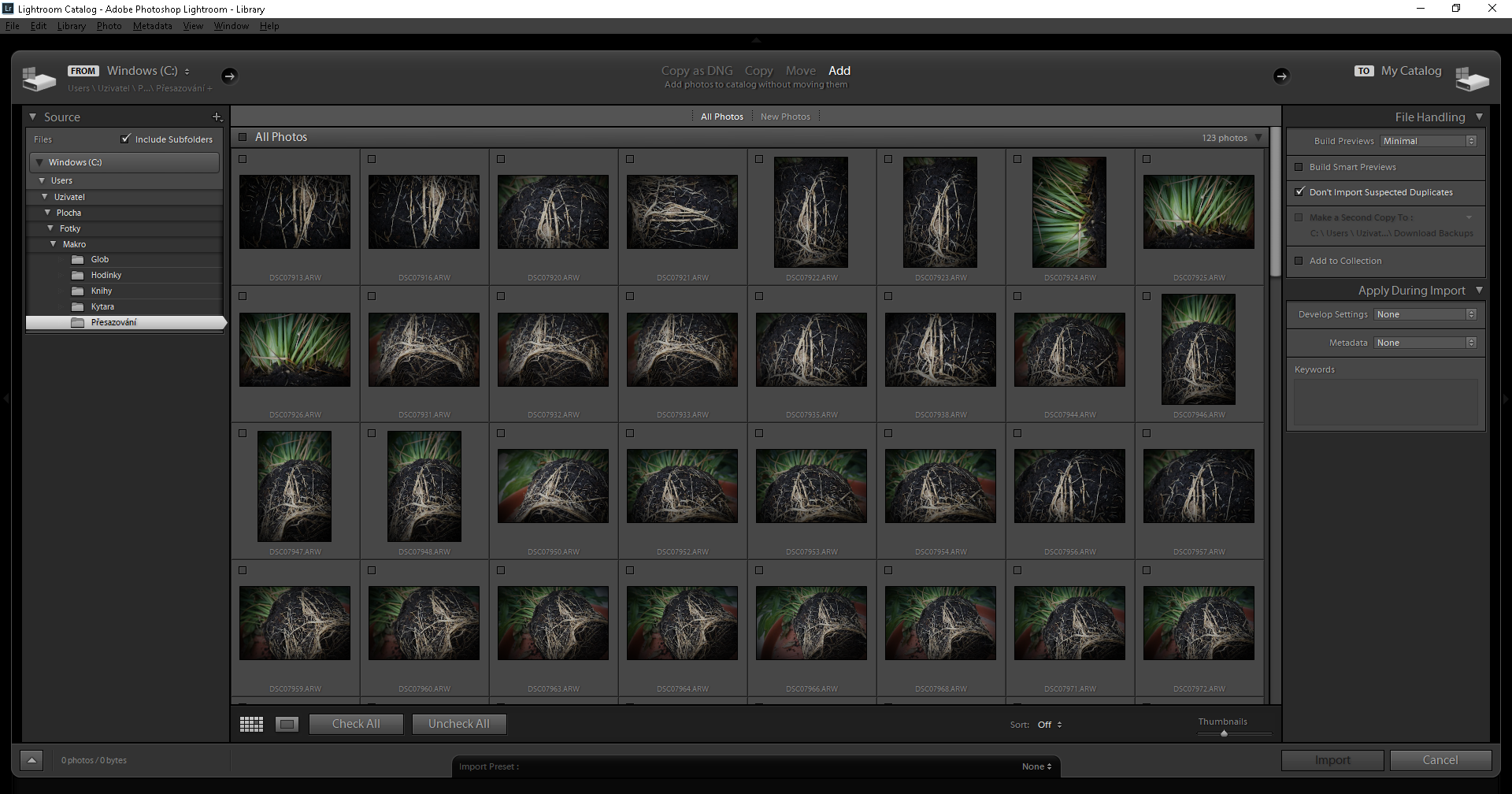The image size is (1512, 794).
Task: Enable Build Smart Previews
Action: (1299, 167)
